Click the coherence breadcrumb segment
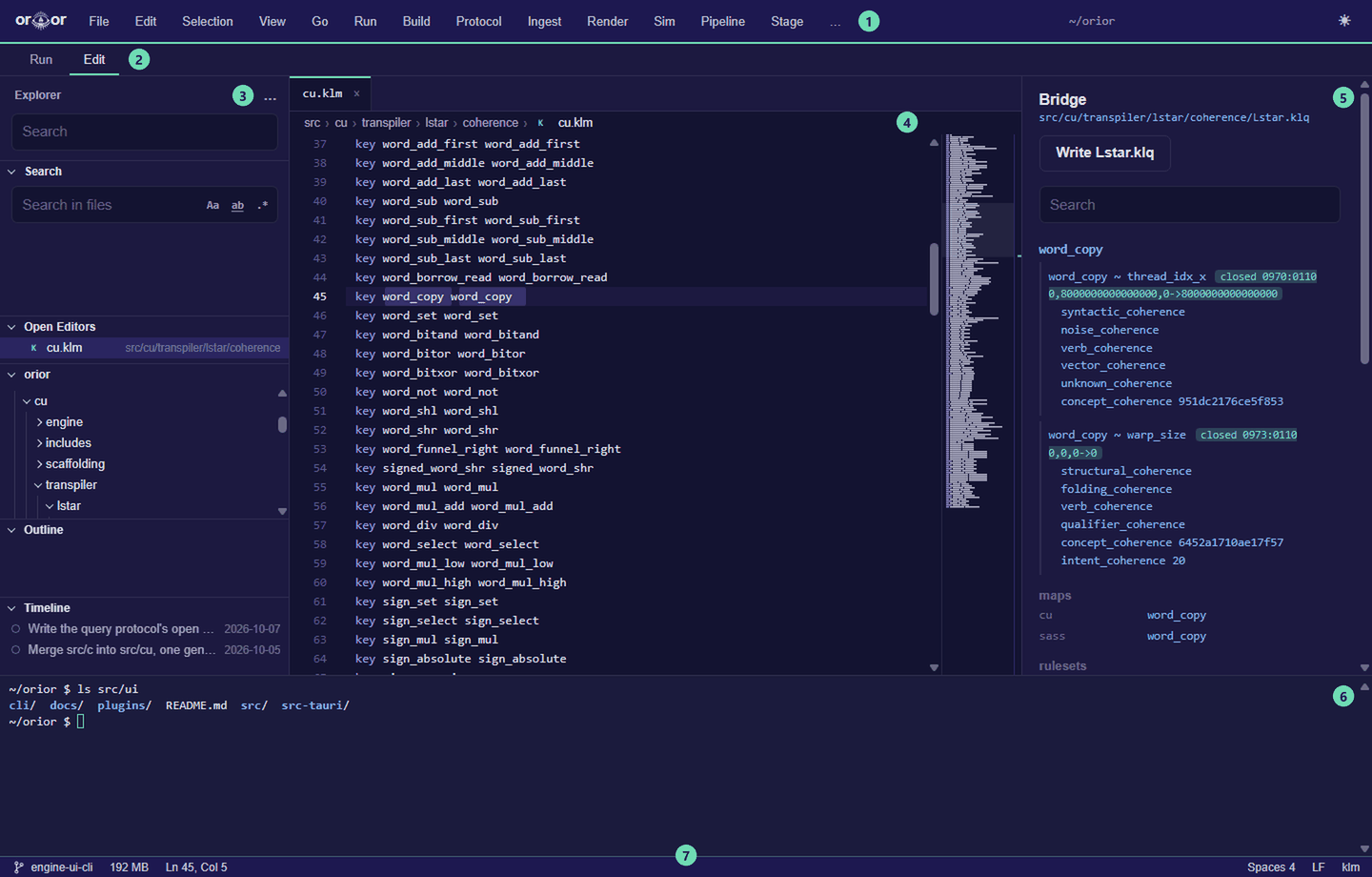The height and width of the screenshot is (877, 1372). [491, 123]
